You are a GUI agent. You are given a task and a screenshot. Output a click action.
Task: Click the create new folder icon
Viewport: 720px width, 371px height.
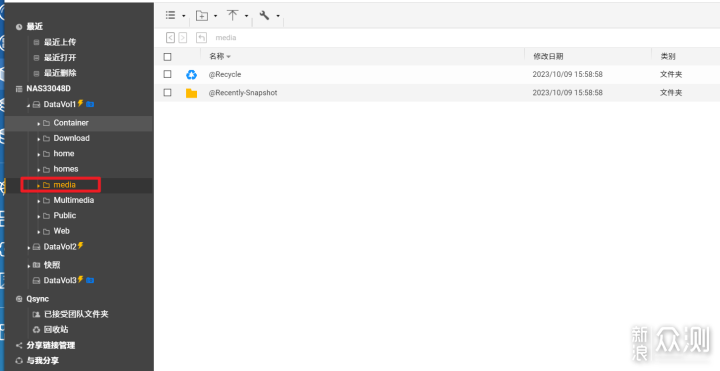(202, 16)
